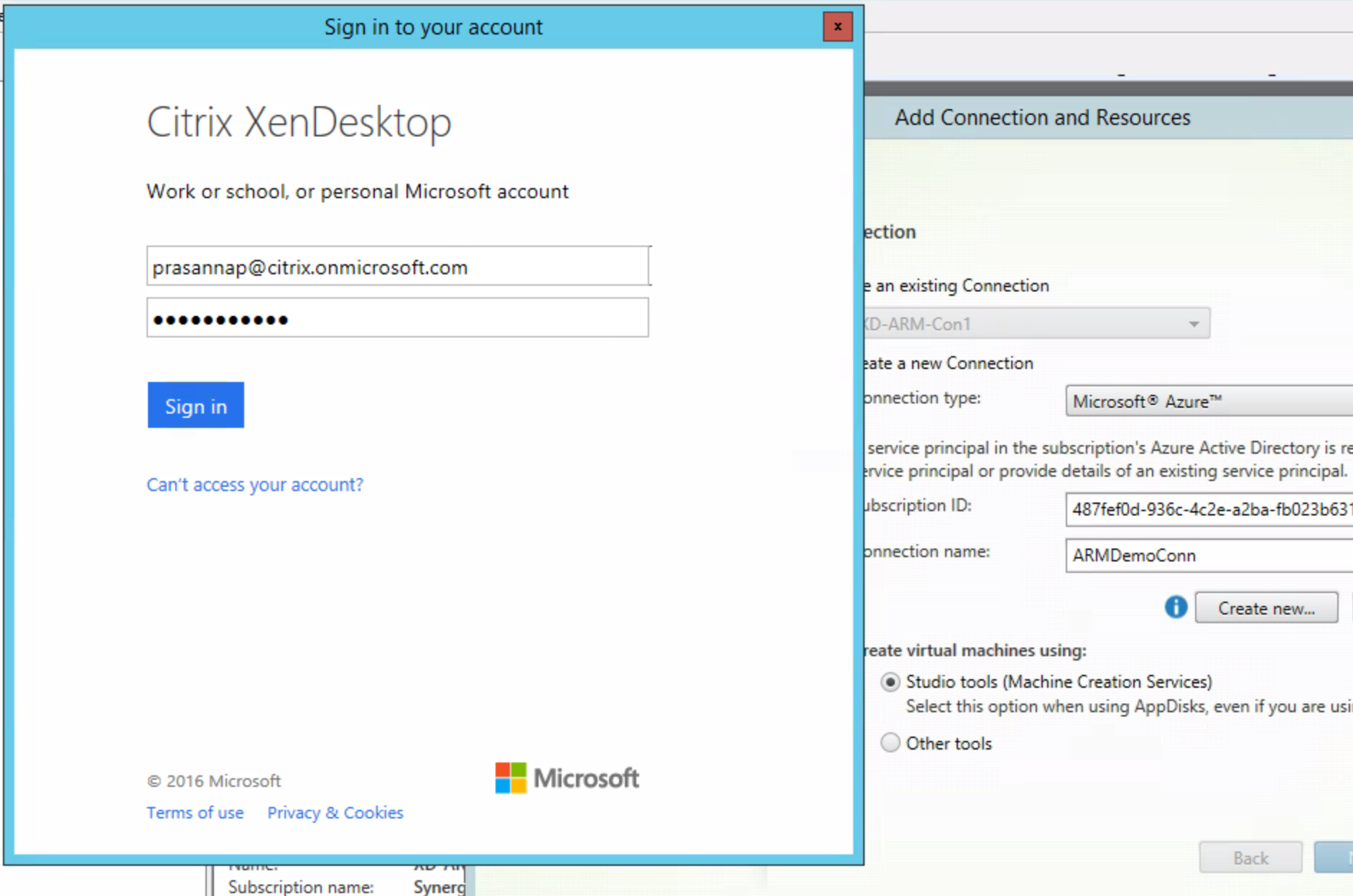Screen dimensions: 1353x896
Task: Click the Microsoft logo in the dialog footer
Action: 567,778
